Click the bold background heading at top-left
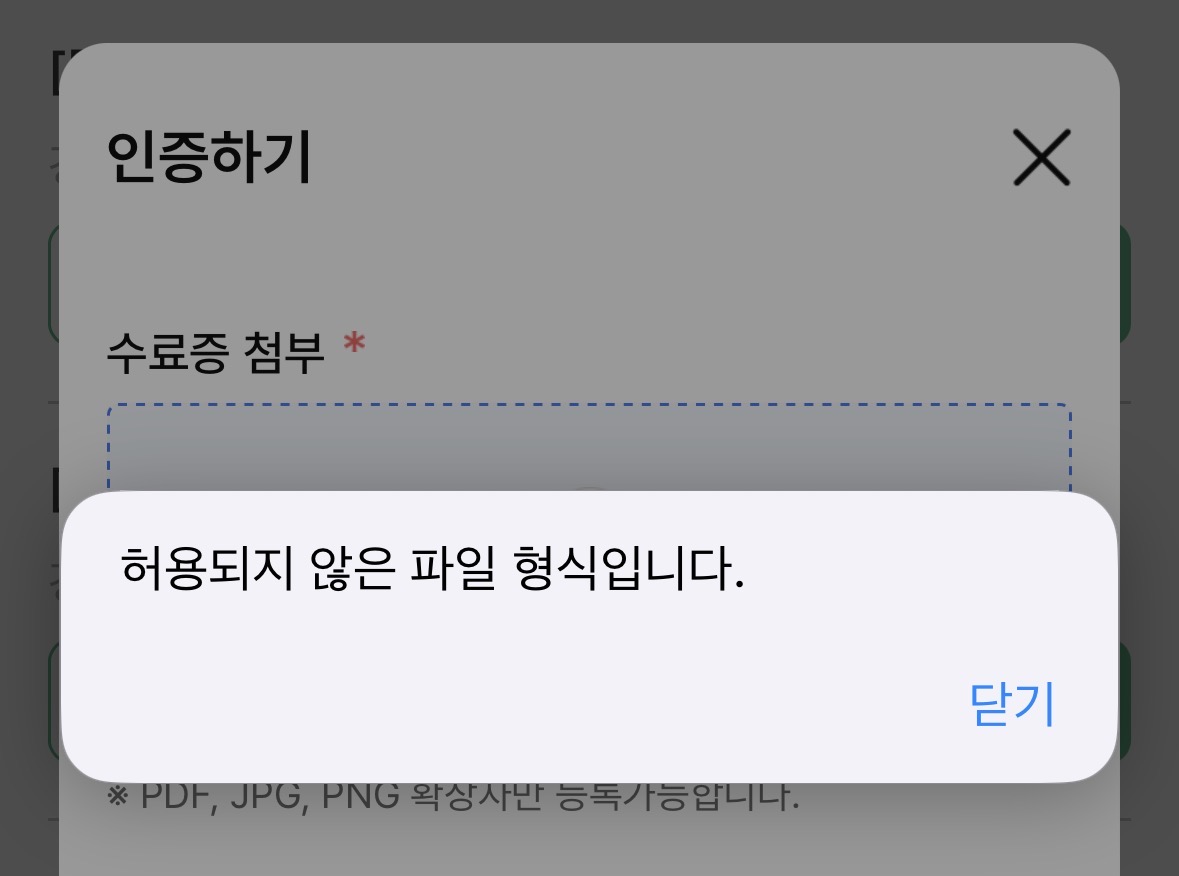This screenshot has height=876, width=1179. click(x=54, y=73)
